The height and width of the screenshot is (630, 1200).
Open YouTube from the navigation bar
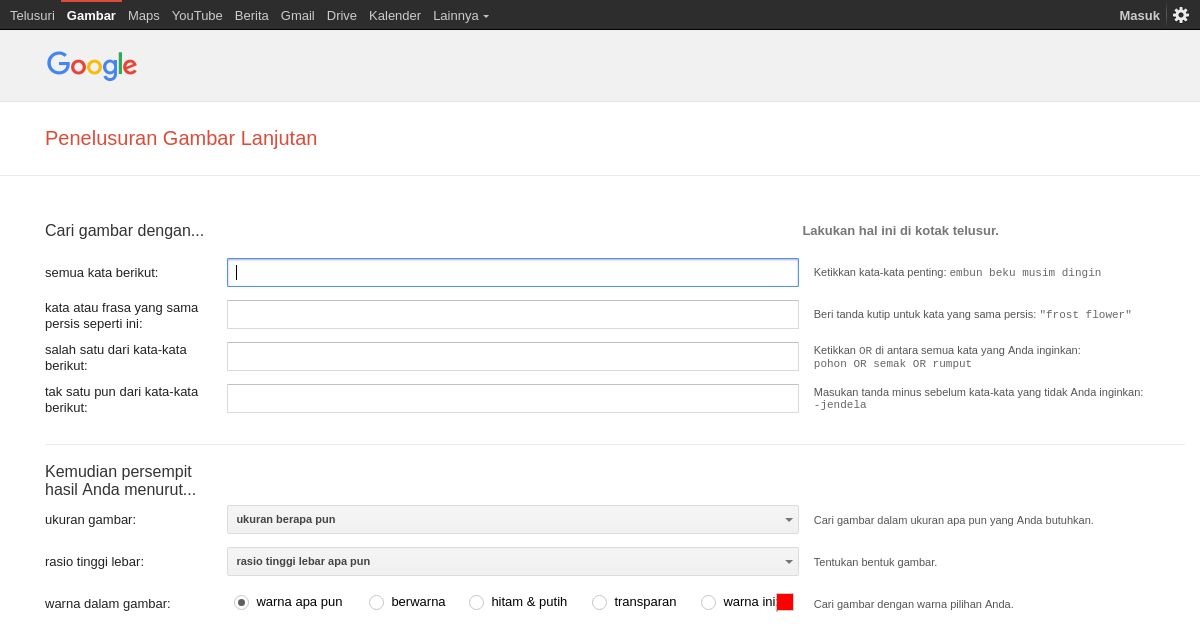tap(197, 15)
